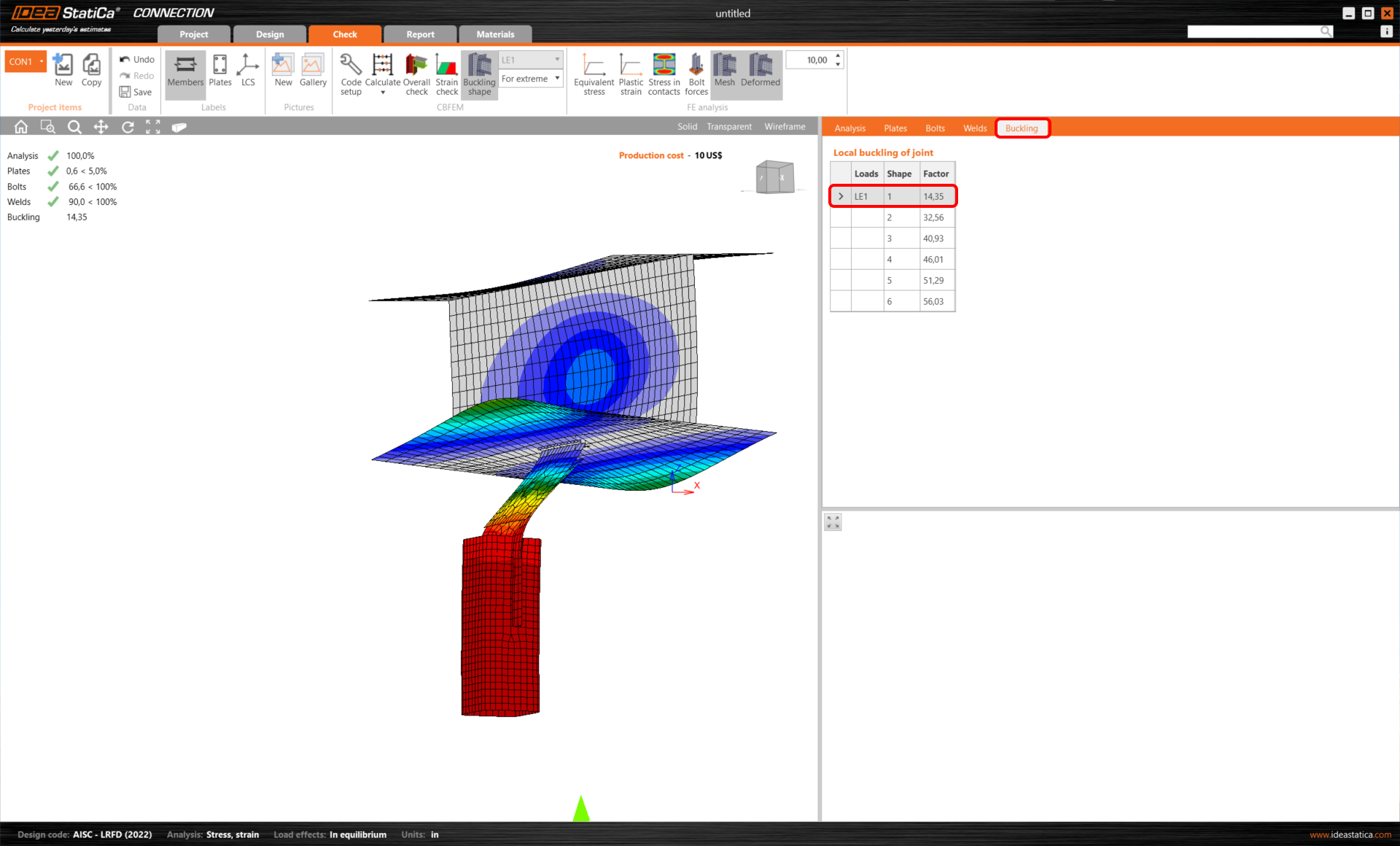The height and width of the screenshot is (846, 1400).
Task: Expand the LE1 buckling result row
Action: point(840,195)
